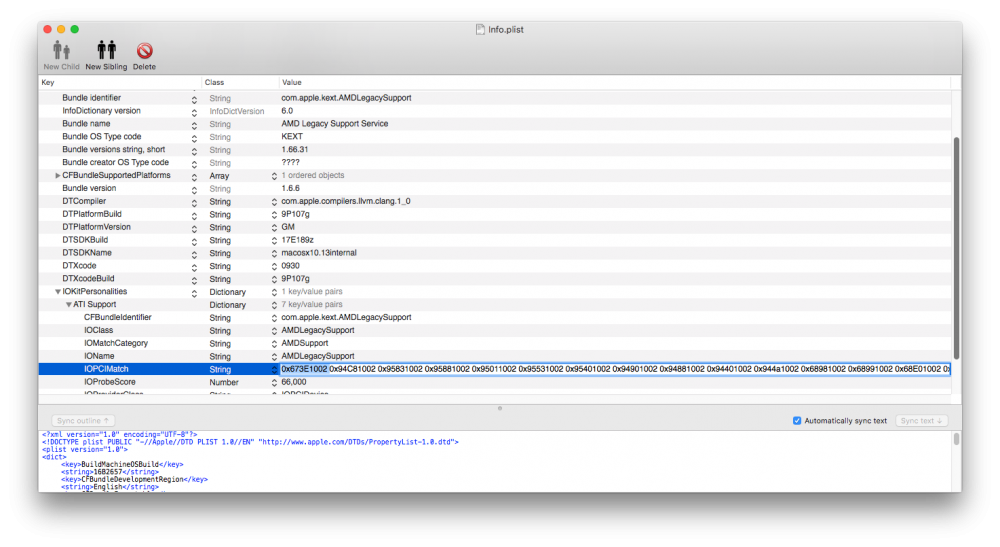Open class dropdown for IOPCIMatch row
This screenshot has width=1000, height=547.
[274, 370]
